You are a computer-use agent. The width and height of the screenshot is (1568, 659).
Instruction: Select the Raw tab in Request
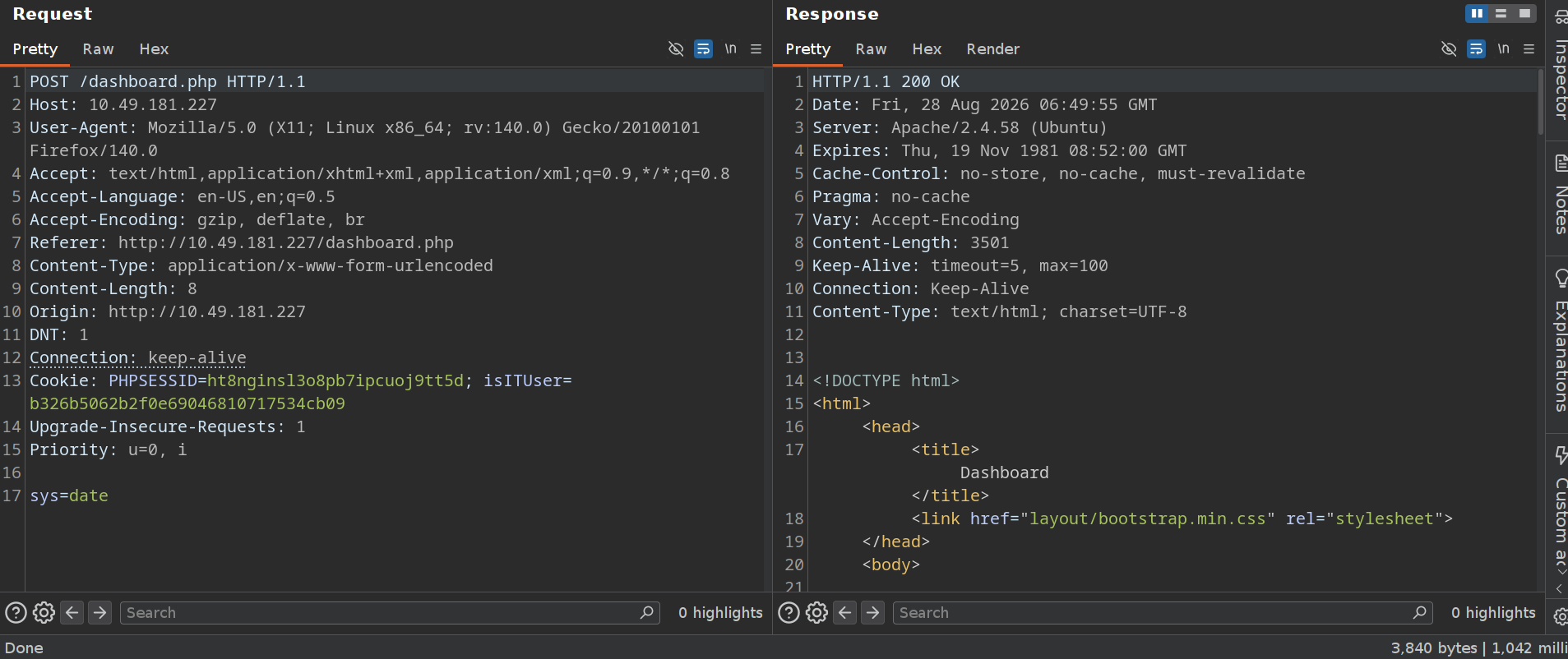click(x=98, y=49)
